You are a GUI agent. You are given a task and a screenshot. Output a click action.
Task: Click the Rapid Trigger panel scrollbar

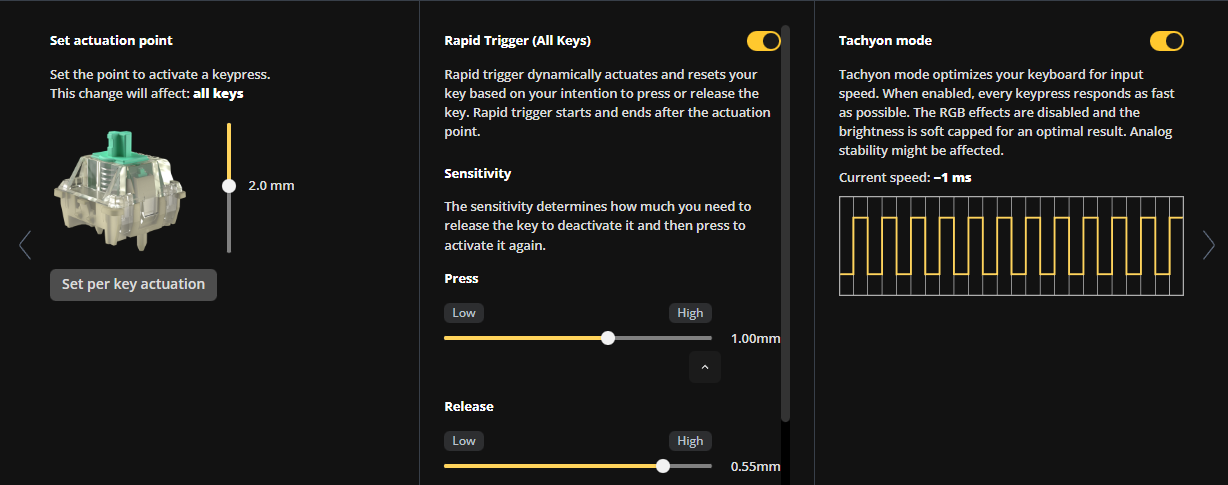pos(785,220)
